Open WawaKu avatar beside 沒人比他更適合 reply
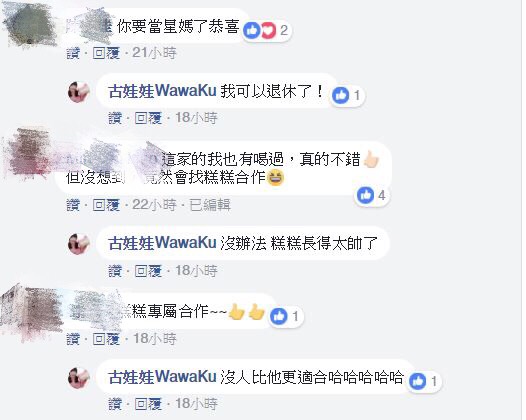Viewport: 526px width, 420px height. tap(79, 377)
